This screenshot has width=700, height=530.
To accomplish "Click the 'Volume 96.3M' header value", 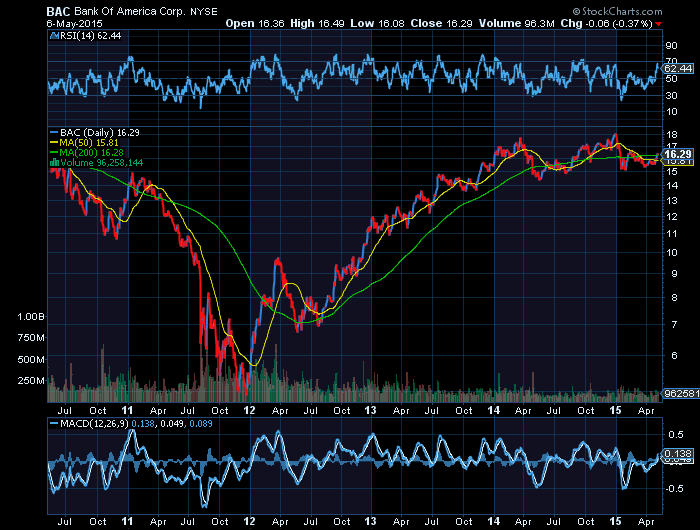I will click(x=517, y=24).
